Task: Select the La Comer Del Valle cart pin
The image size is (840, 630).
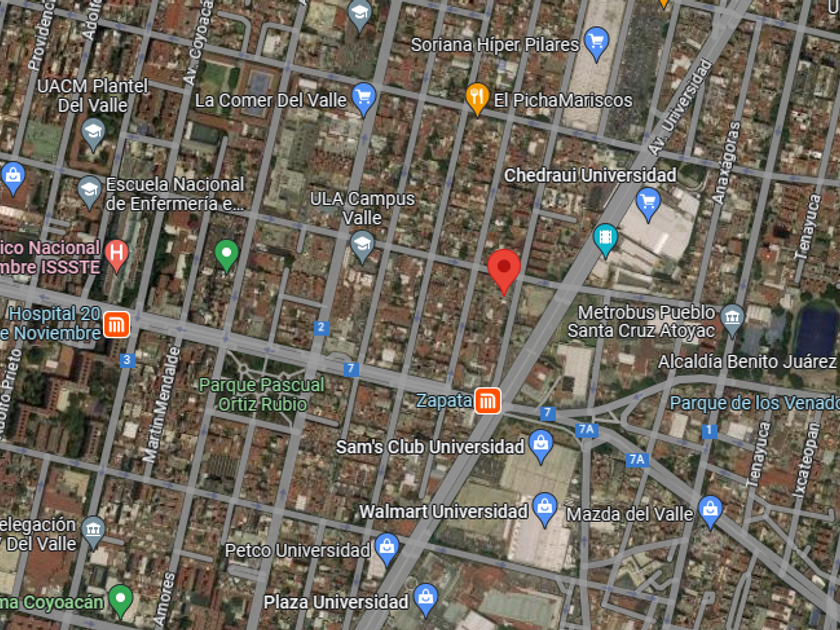Action: click(364, 100)
